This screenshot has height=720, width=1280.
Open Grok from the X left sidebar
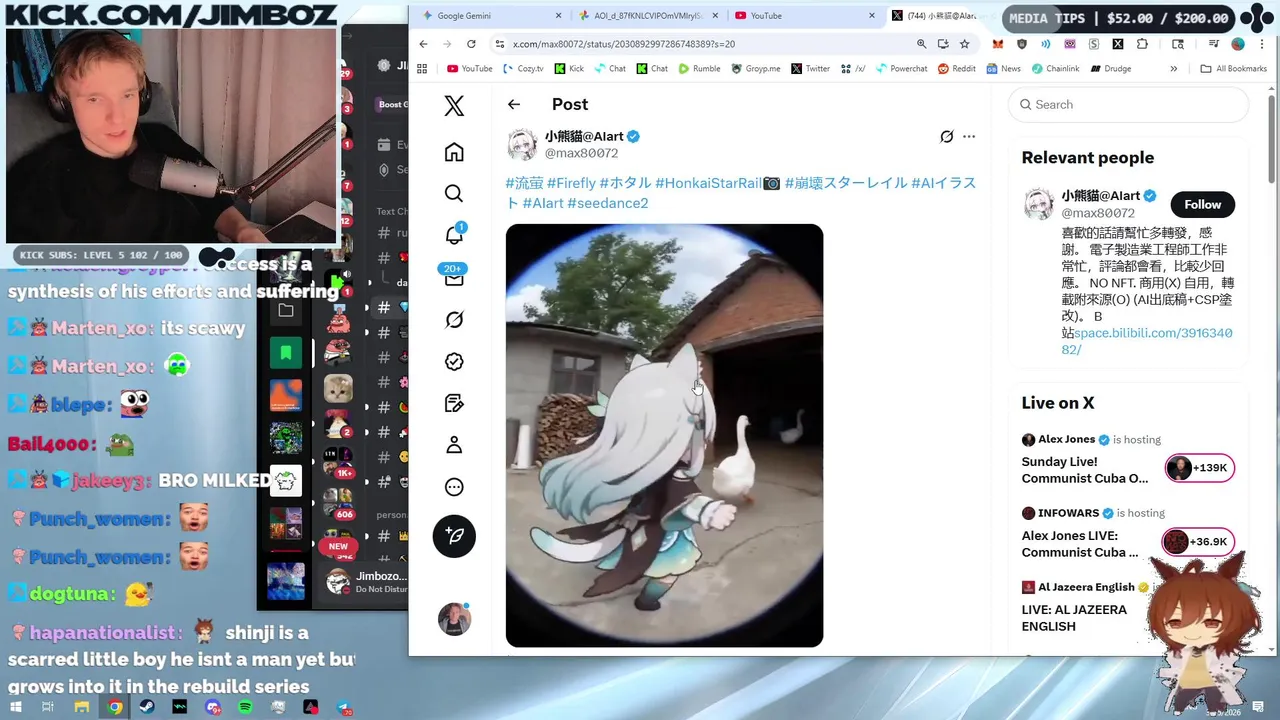pos(454,320)
